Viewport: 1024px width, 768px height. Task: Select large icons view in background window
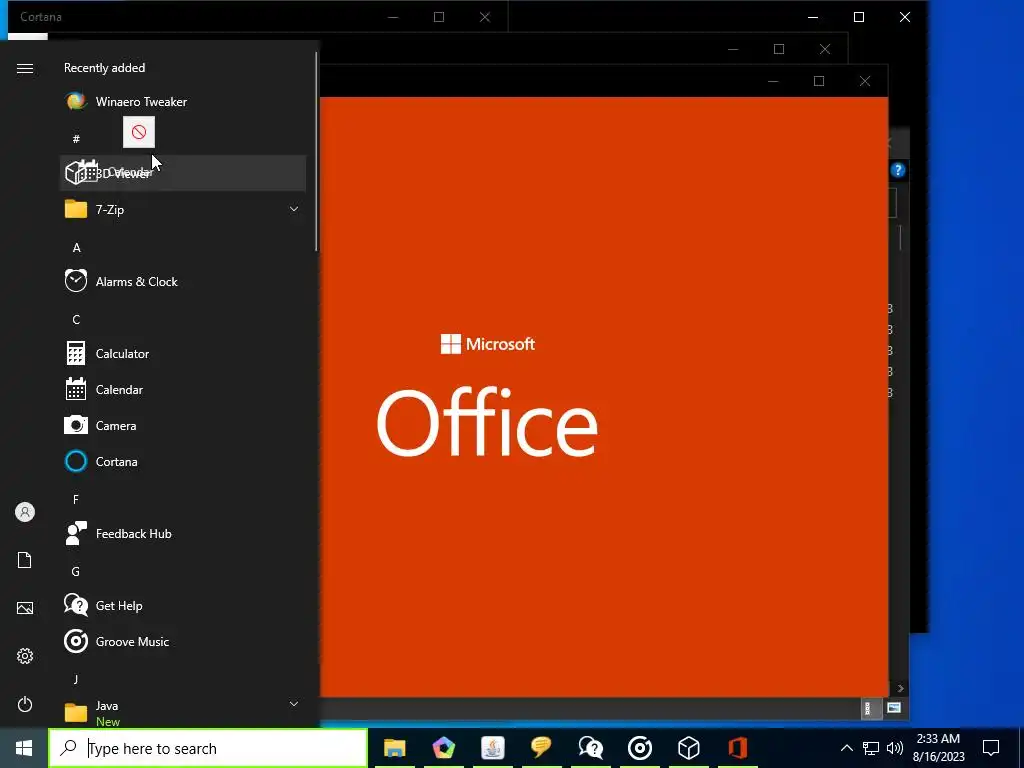[x=893, y=708]
